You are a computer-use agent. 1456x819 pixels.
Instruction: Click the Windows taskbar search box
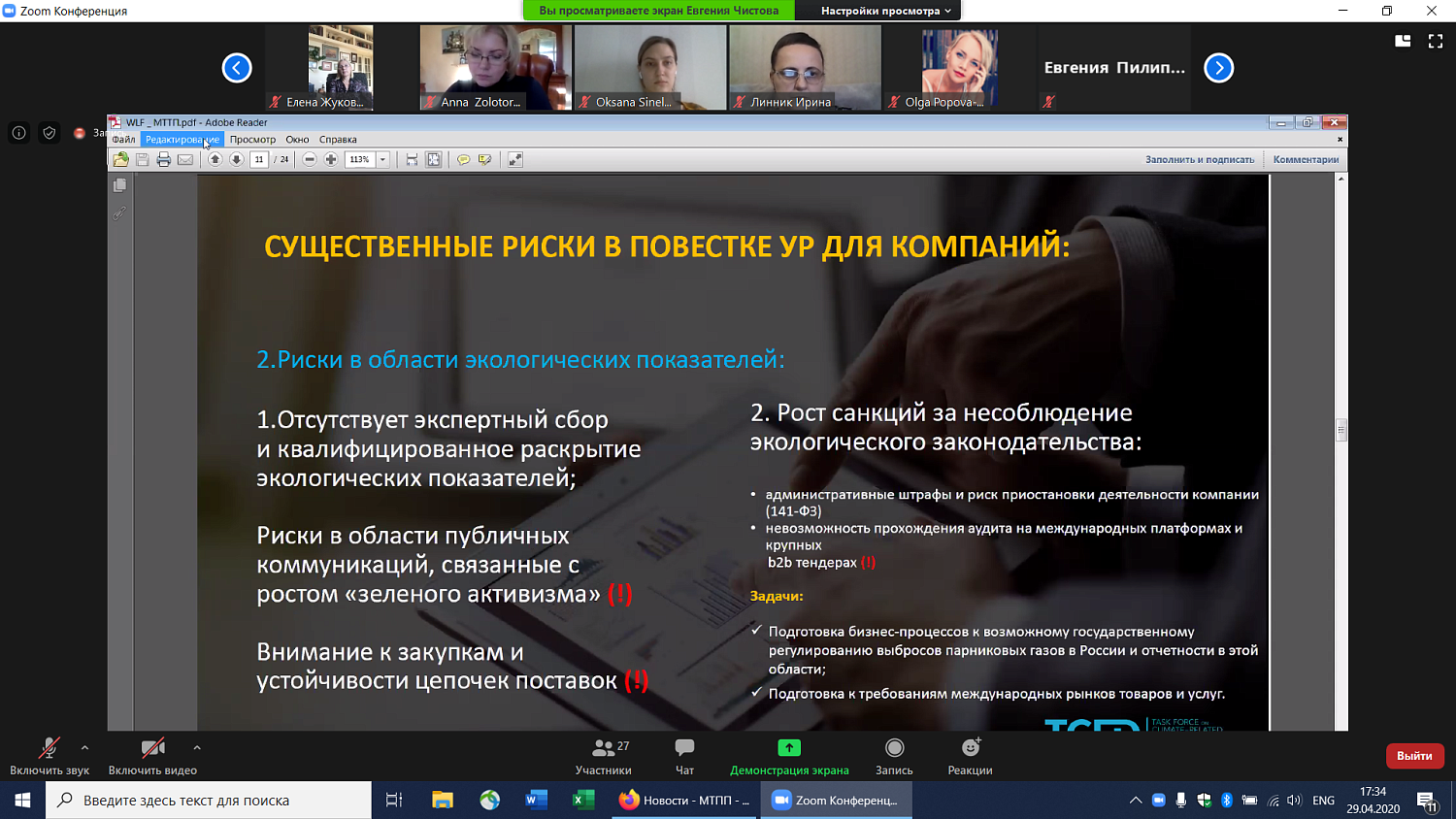point(209,801)
